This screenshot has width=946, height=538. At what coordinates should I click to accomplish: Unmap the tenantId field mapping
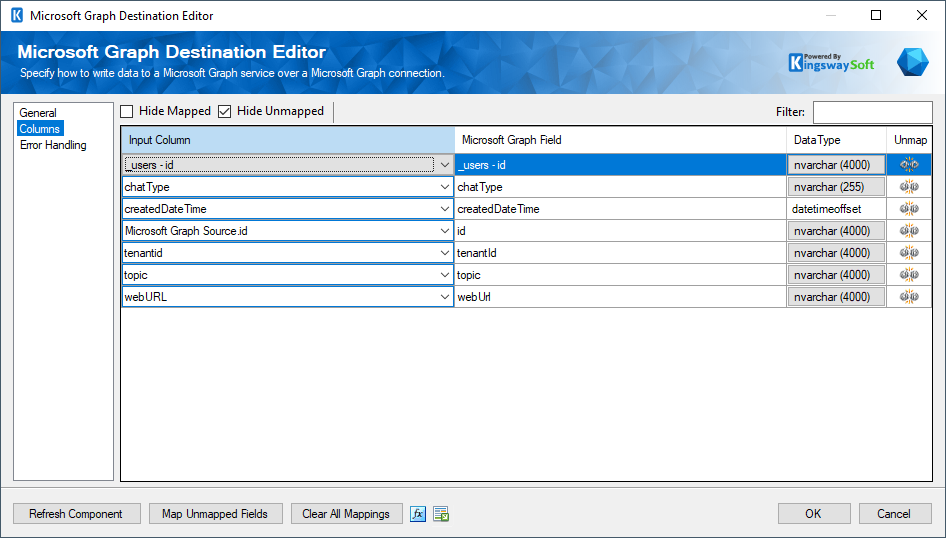[909, 253]
